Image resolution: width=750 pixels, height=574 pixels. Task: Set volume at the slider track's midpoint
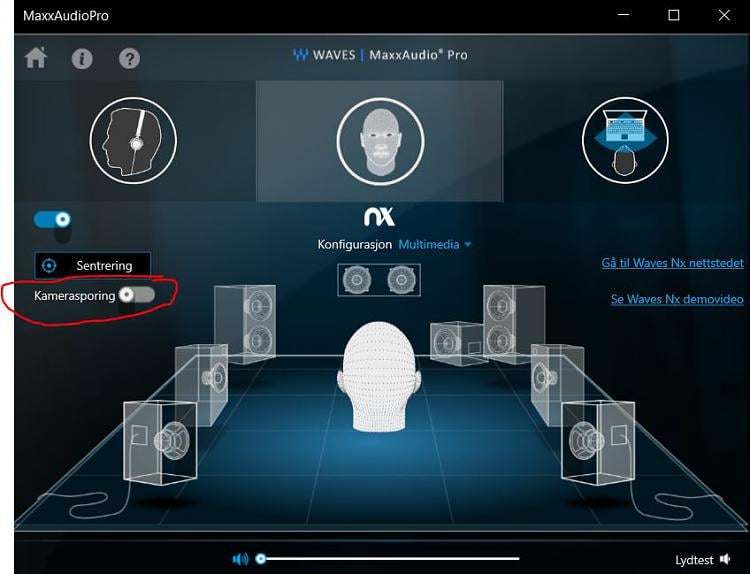(390, 559)
